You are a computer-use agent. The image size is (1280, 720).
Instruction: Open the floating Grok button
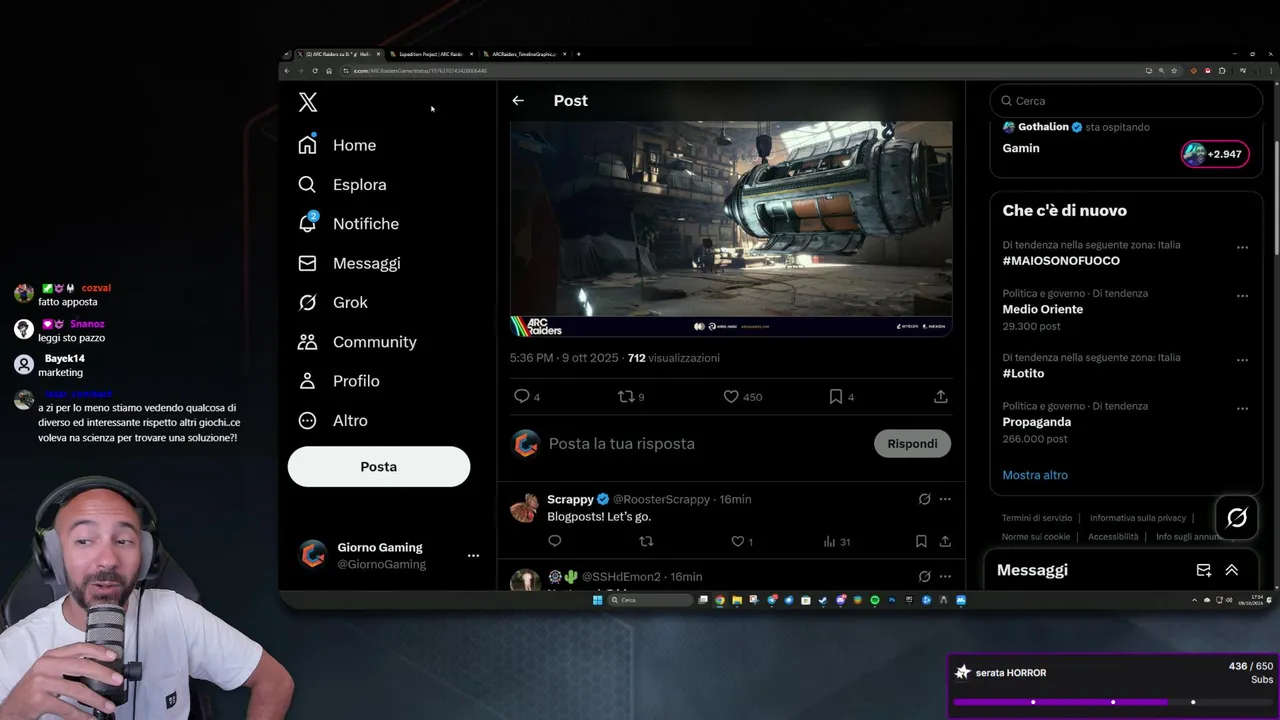[x=1237, y=517]
